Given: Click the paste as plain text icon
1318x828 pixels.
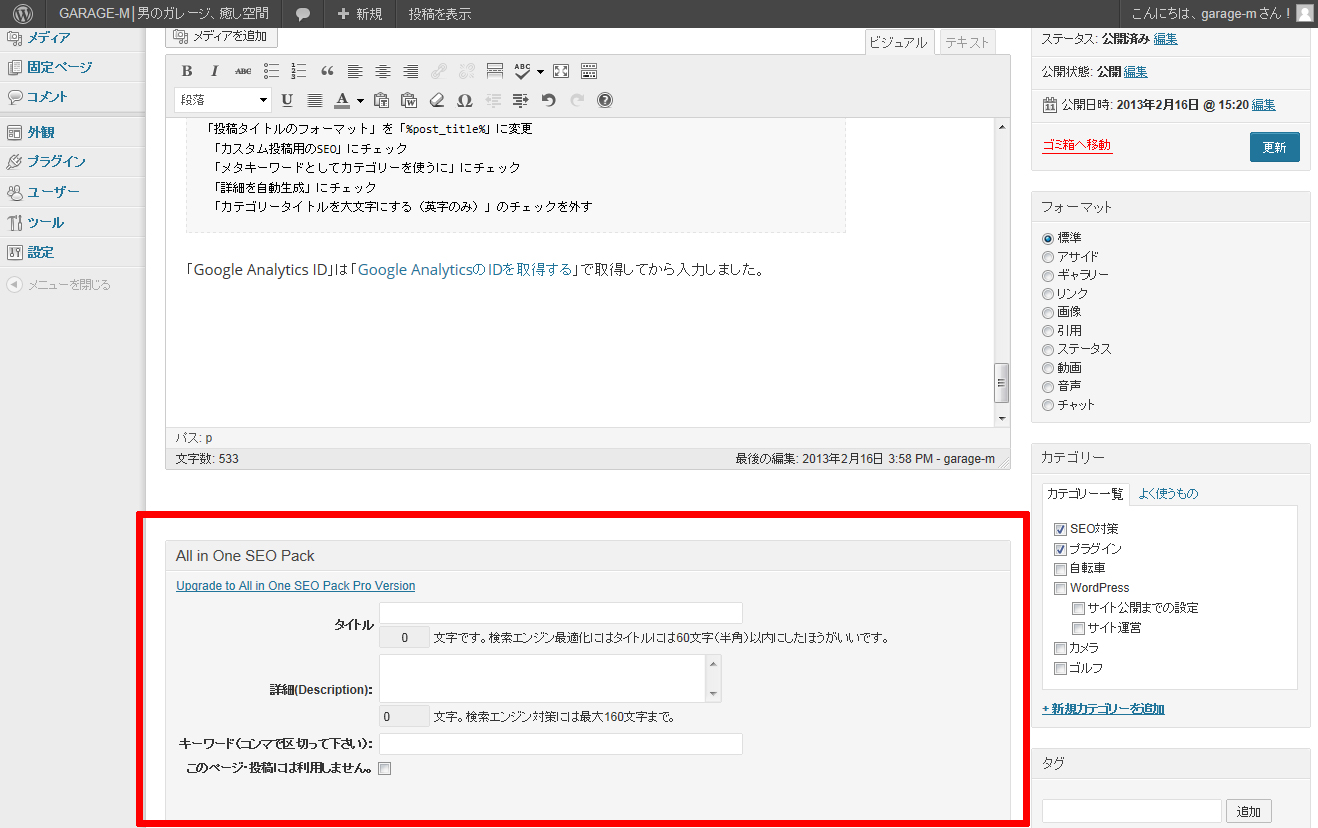Looking at the screenshot, I should point(381,100).
